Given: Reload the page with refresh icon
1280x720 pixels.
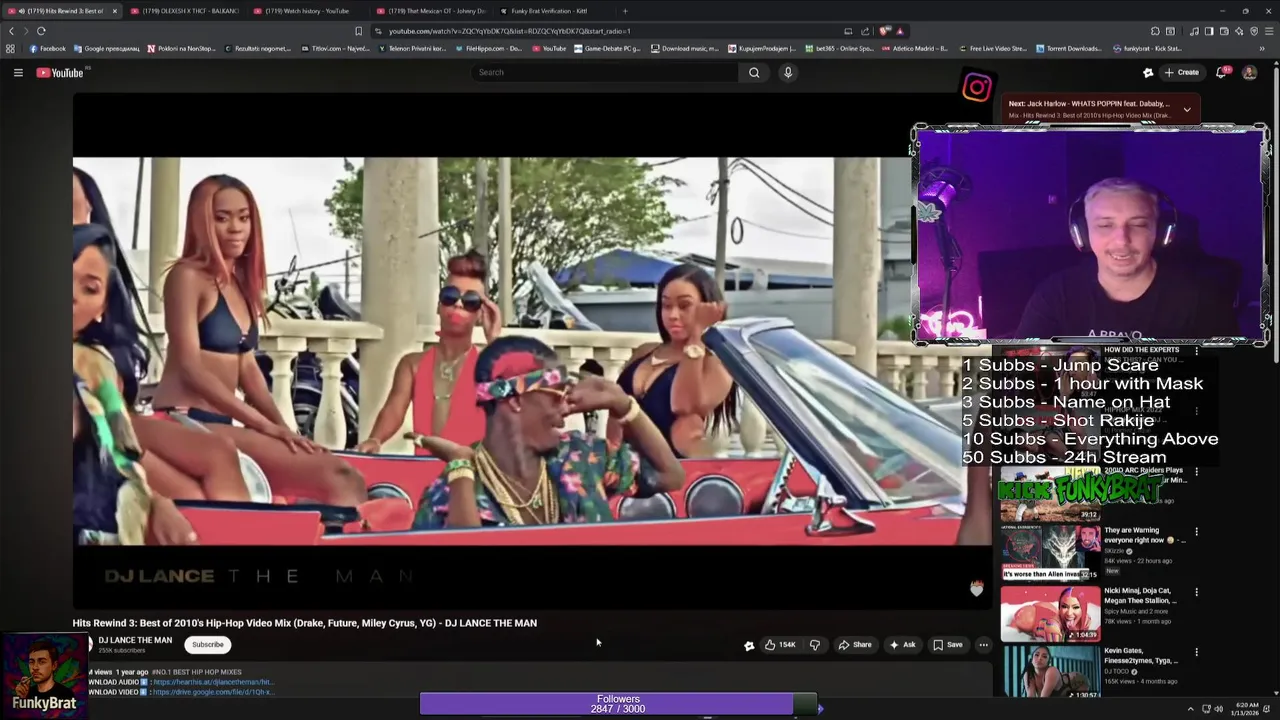Looking at the screenshot, I should coord(41,31).
